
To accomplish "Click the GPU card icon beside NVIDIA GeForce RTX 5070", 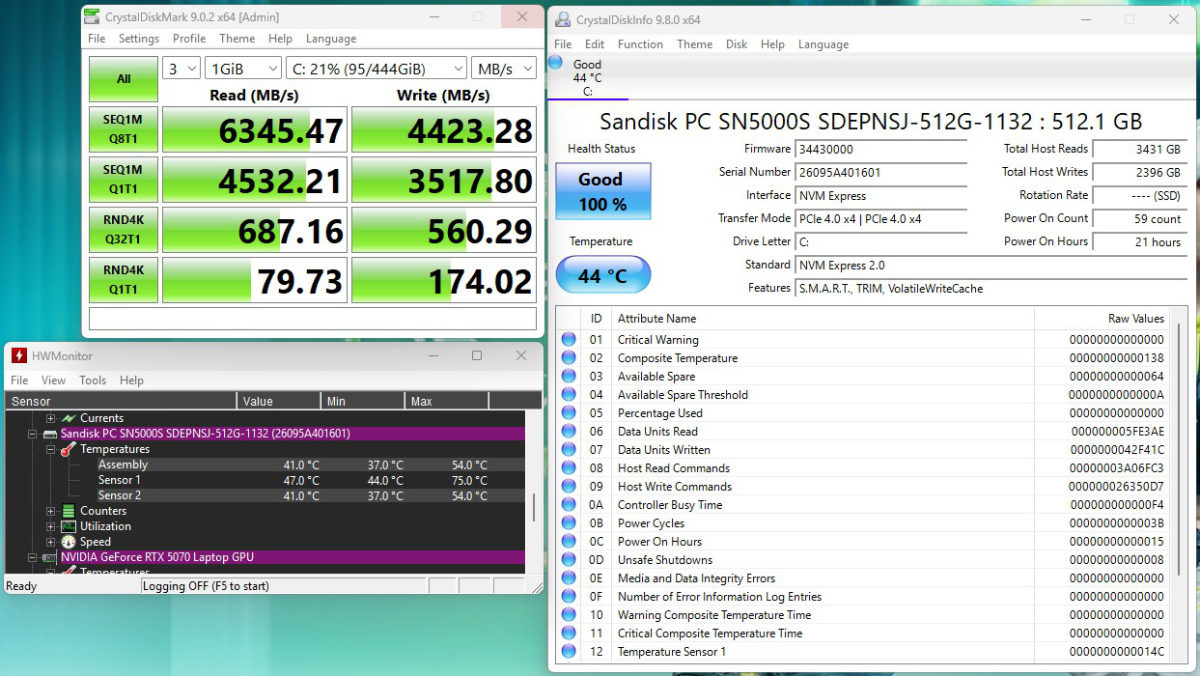I will point(50,557).
